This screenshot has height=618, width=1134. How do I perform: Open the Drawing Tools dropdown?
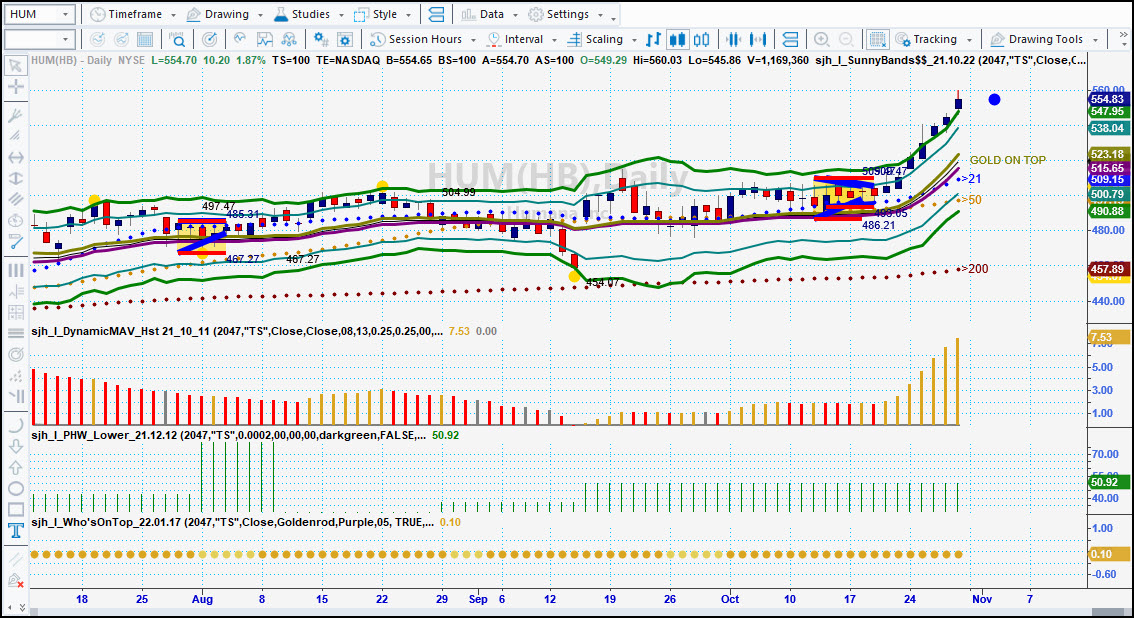tap(1044, 39)
